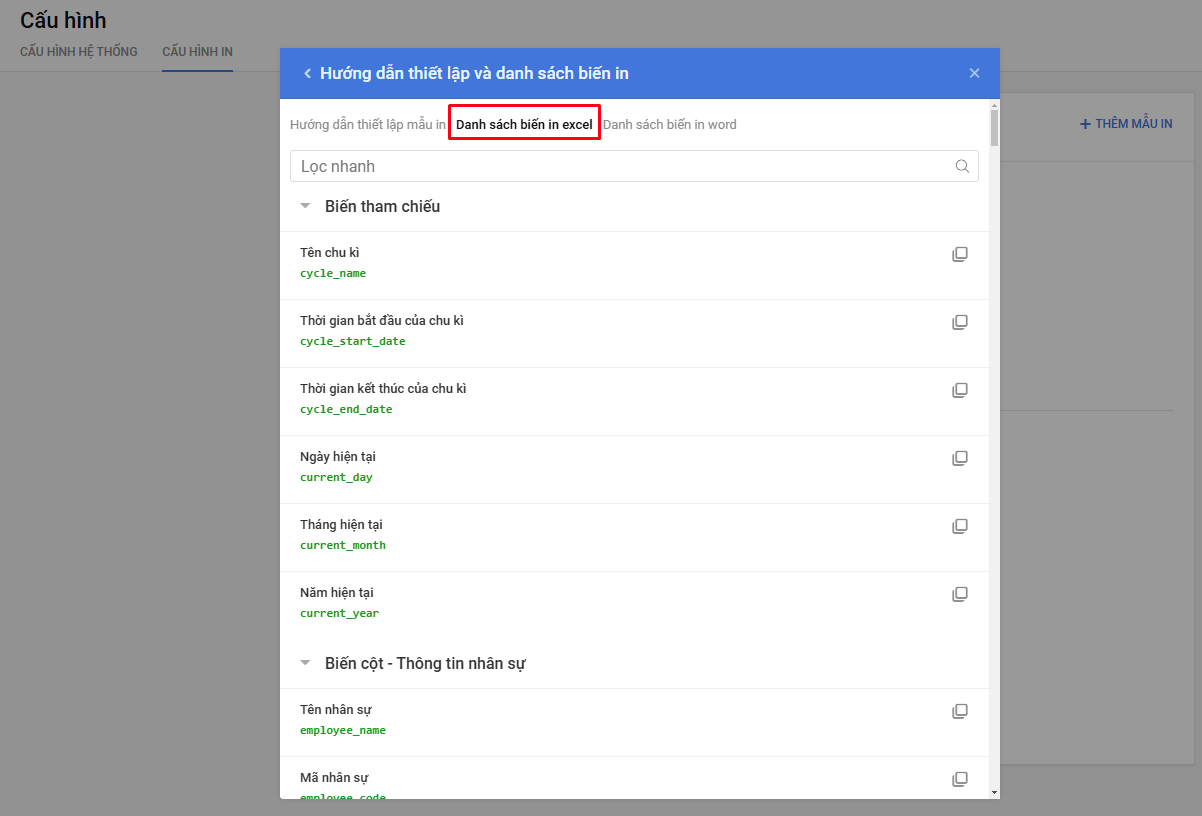Click the dialog scrollbar thumb

(994, 128)
